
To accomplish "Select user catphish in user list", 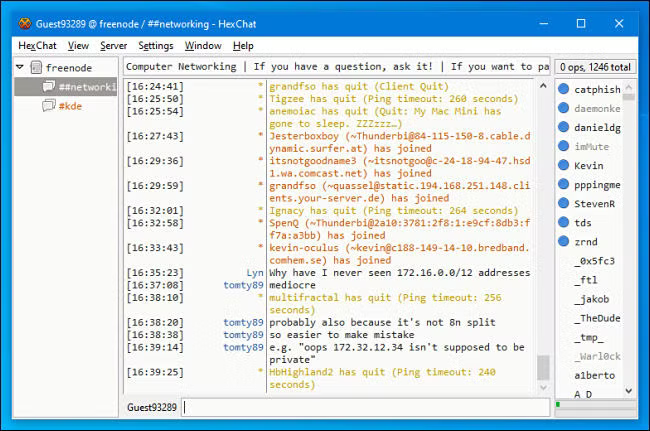I will (597, 90).
